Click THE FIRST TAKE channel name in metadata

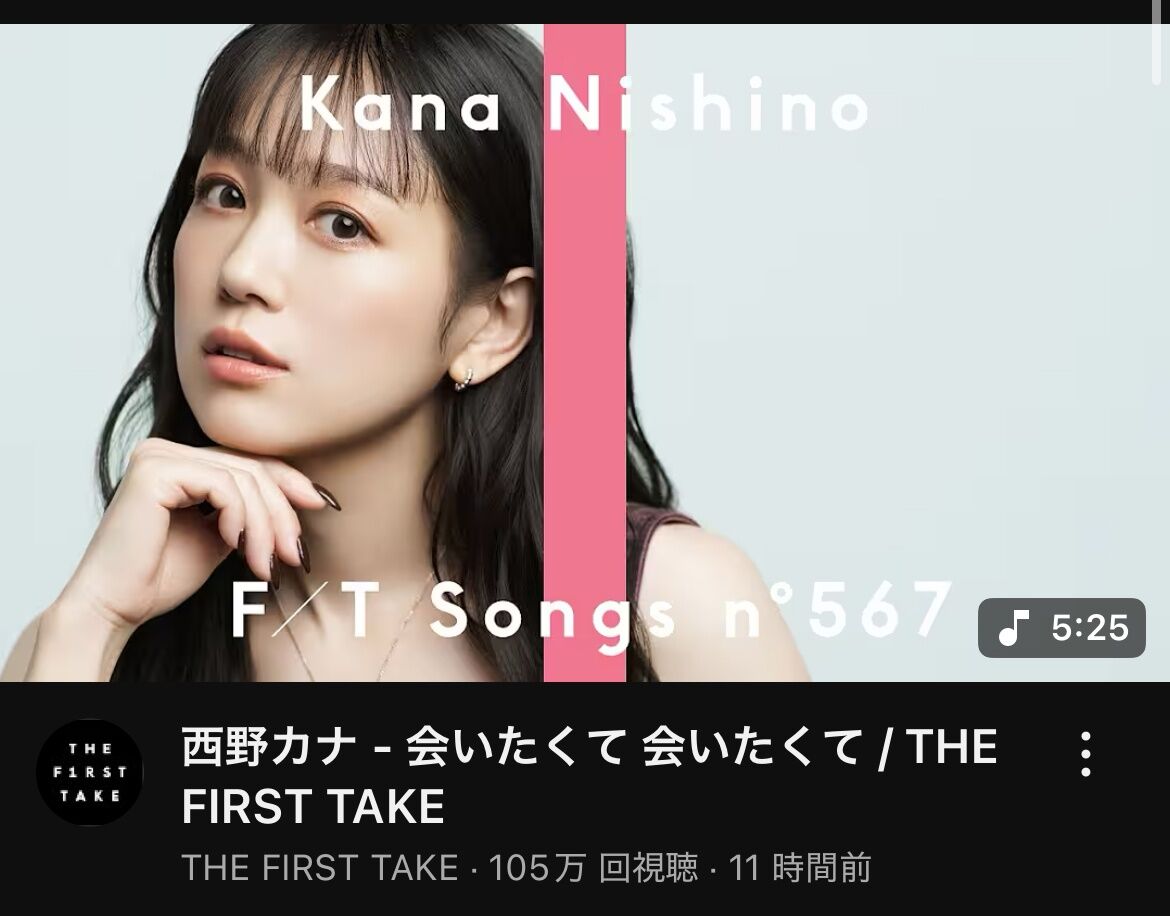320,868
